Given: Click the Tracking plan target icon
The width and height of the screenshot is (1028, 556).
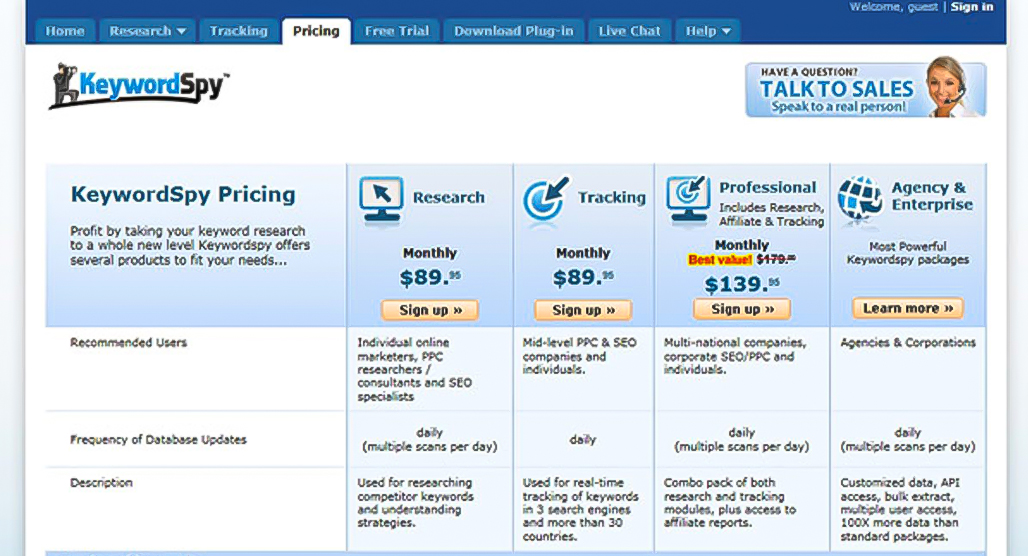Looking at the screenshot, I should 546,198.
